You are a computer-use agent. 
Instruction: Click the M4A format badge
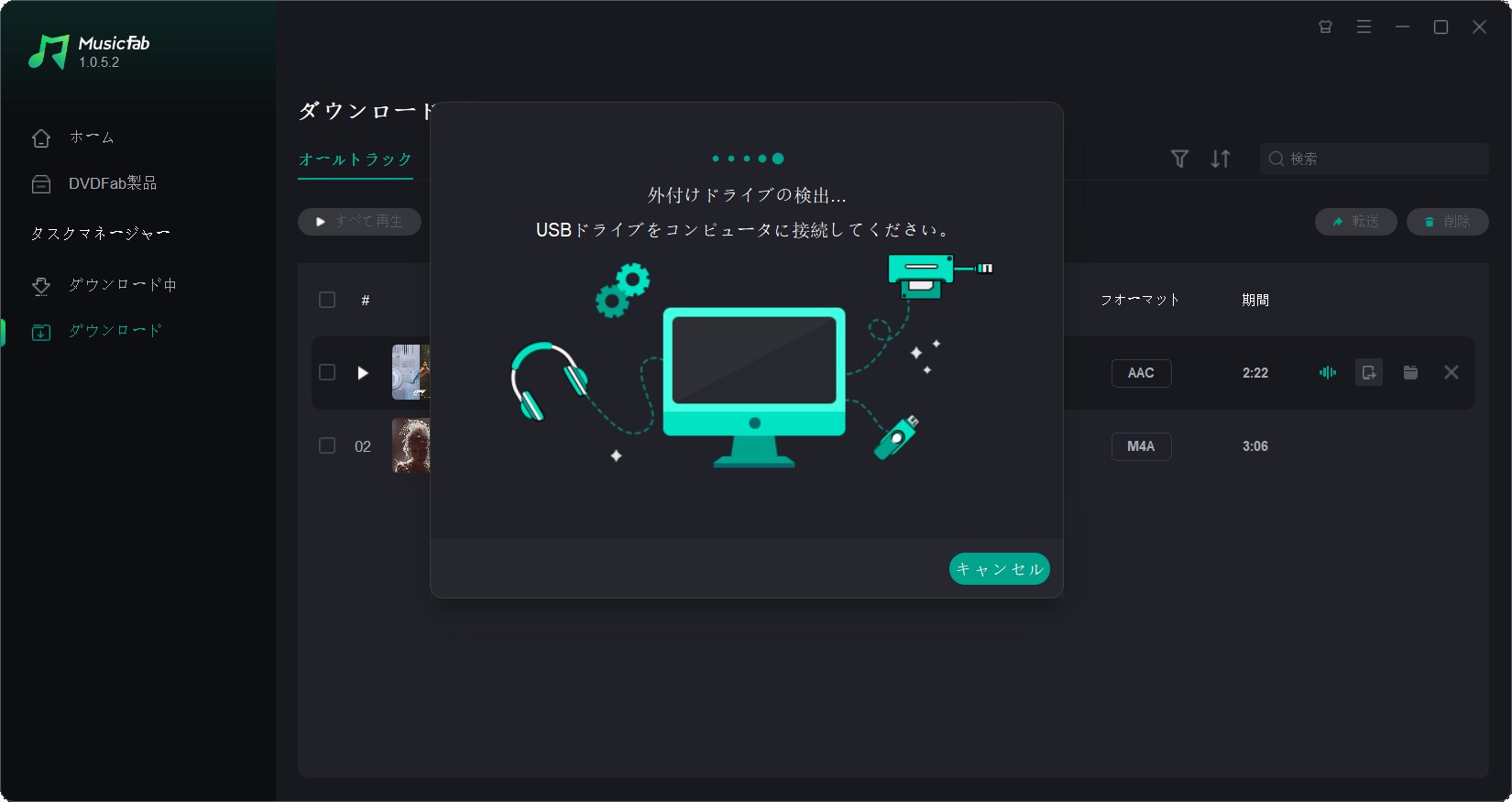pos(1142,446)
